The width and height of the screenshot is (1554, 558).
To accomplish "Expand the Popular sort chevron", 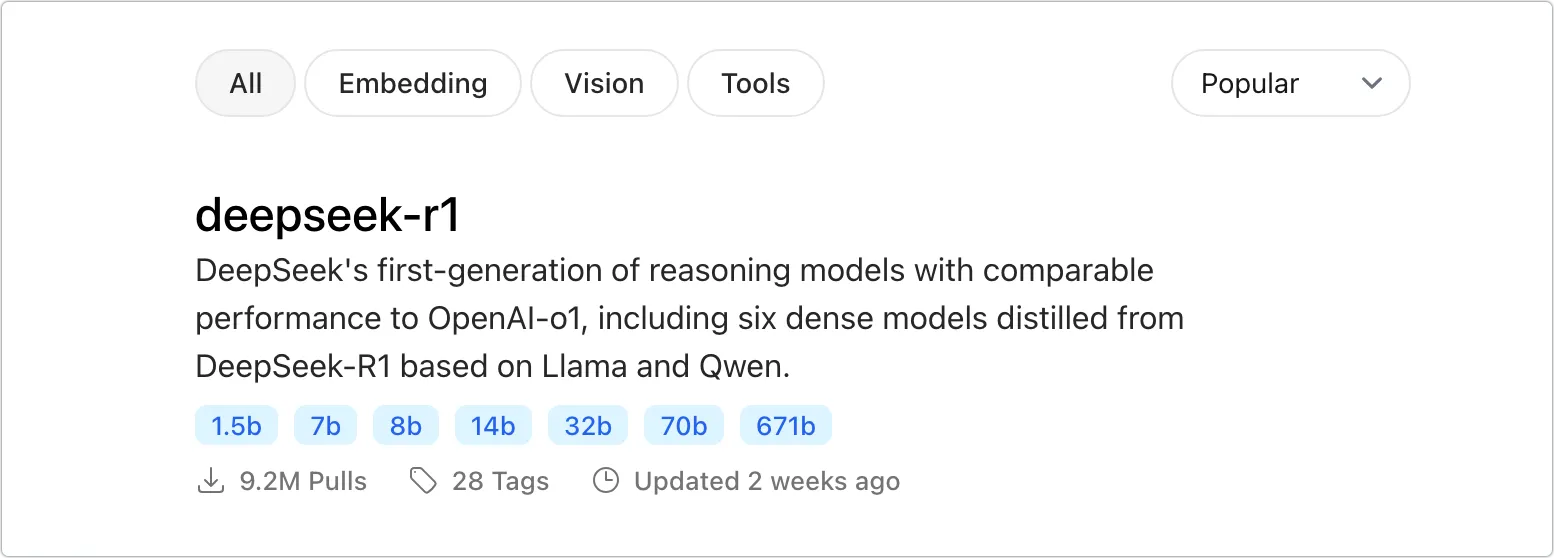I will (1372, 84).
